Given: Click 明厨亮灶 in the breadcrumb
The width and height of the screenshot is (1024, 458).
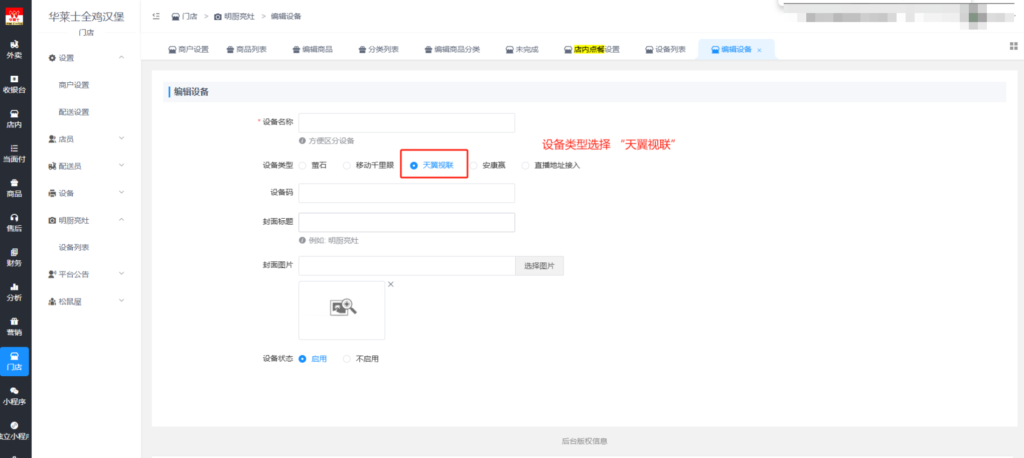Looking at the screenshot, I should [234, 16].
